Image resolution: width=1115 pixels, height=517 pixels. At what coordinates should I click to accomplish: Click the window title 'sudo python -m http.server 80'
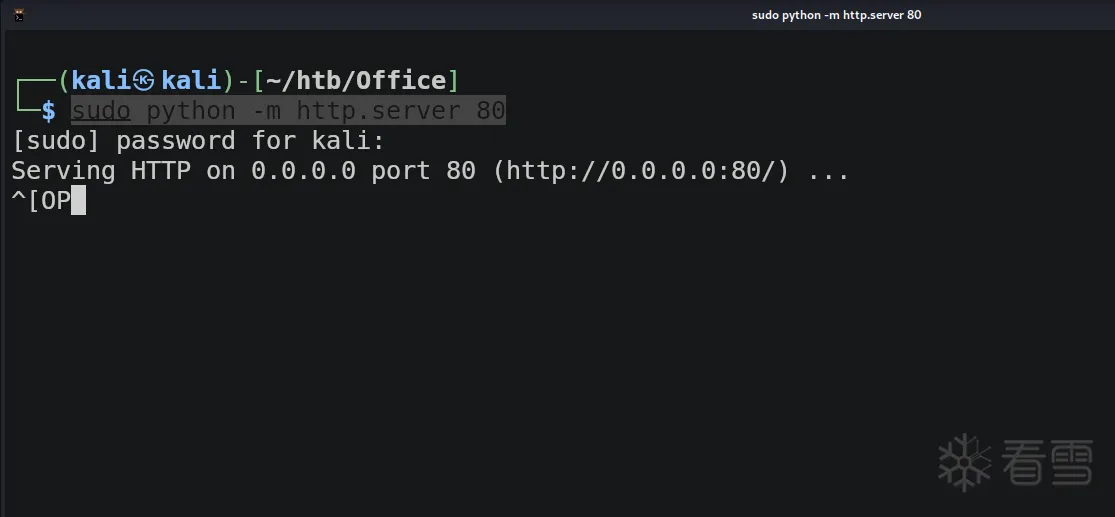pyautogui.click(x=836, y=15)
